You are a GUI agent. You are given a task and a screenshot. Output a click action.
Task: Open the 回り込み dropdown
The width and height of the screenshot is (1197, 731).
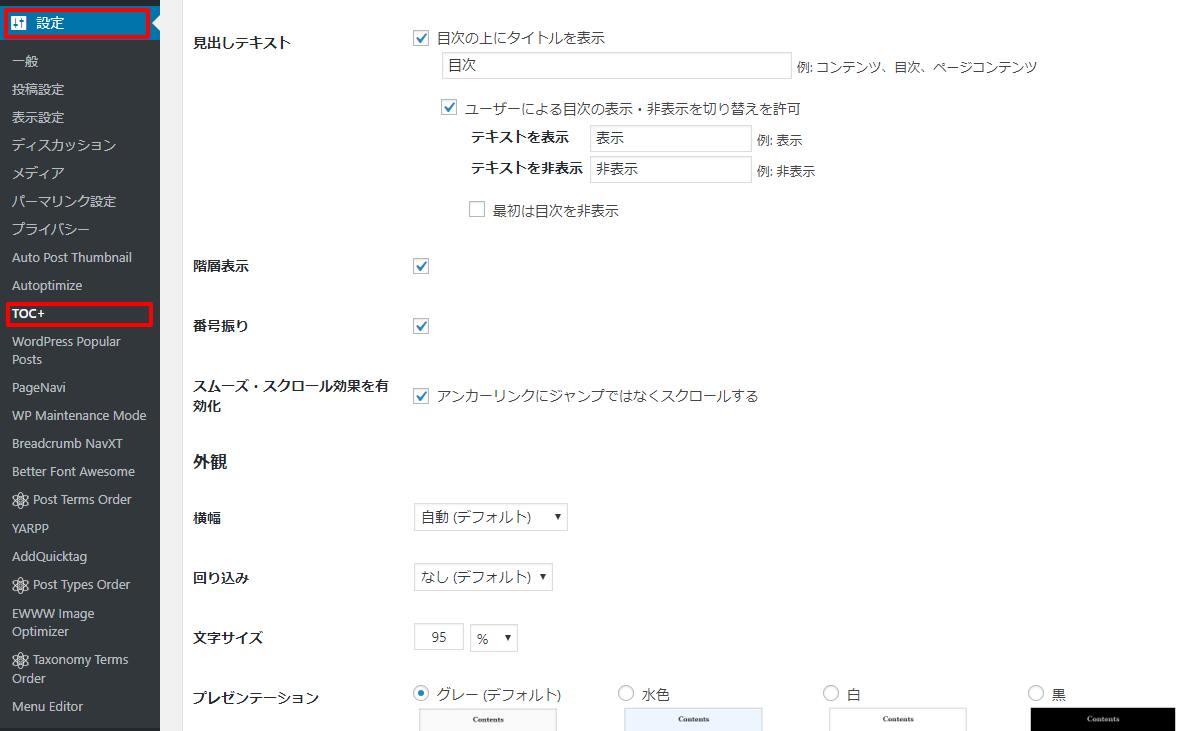[483, 577]
